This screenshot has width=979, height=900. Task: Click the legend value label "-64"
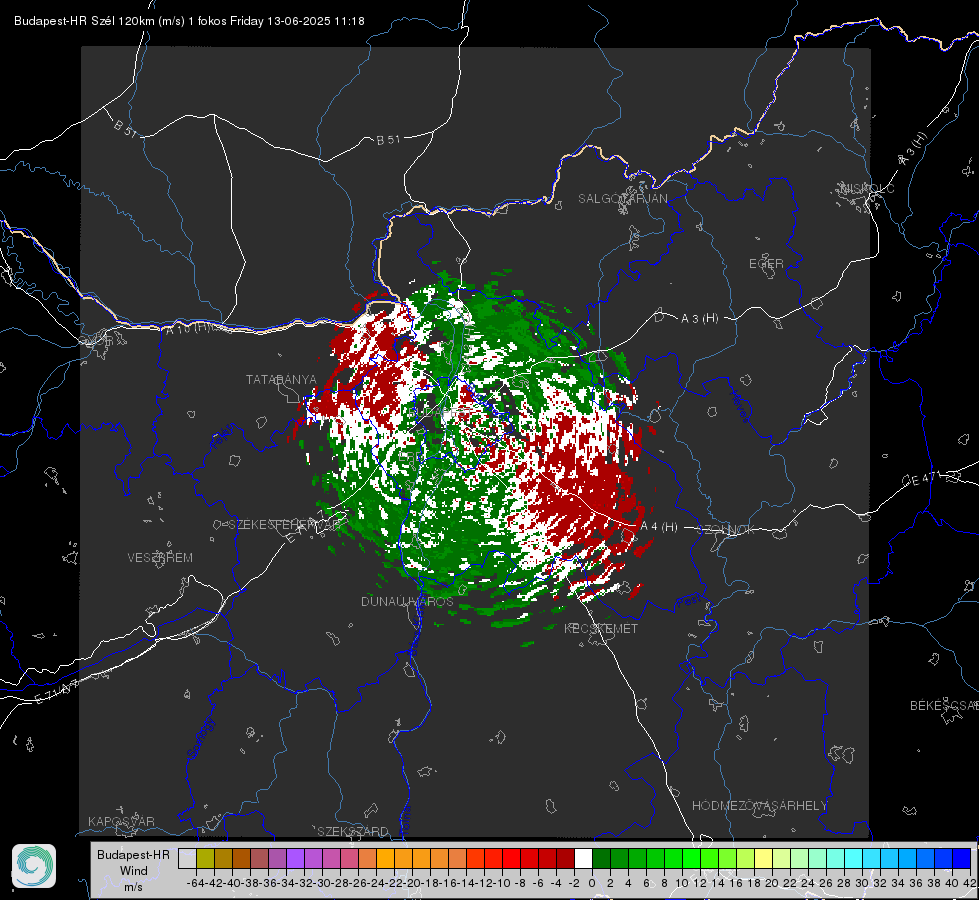click(x=195, y=883)
